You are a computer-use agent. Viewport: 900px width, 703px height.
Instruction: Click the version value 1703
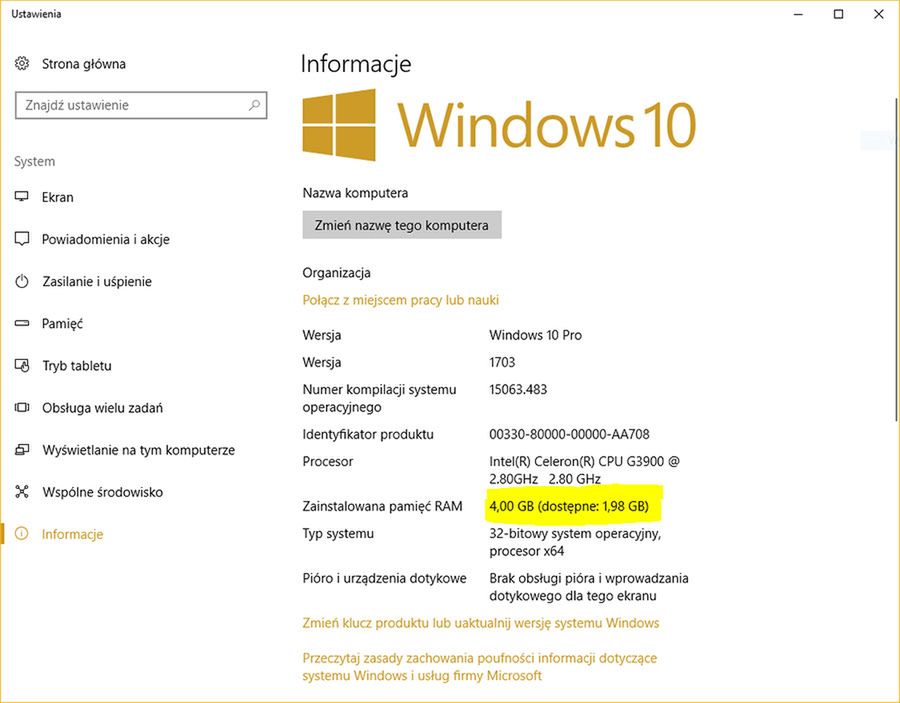pos(502,362)
